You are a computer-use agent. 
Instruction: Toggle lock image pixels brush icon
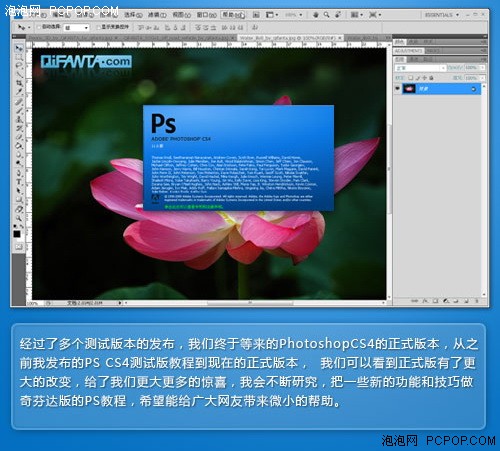(417, 78)
